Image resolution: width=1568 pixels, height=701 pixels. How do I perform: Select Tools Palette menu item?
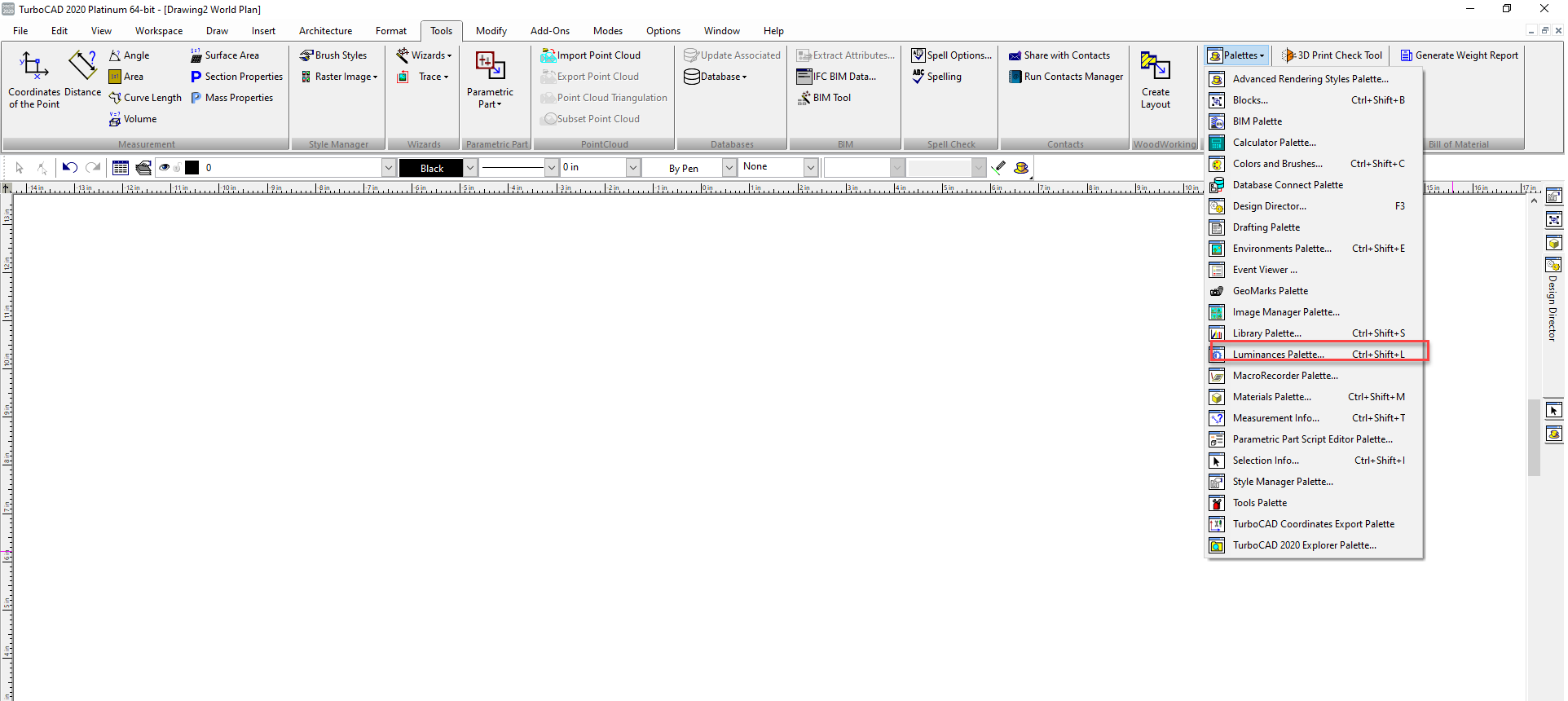(1314, 503)
